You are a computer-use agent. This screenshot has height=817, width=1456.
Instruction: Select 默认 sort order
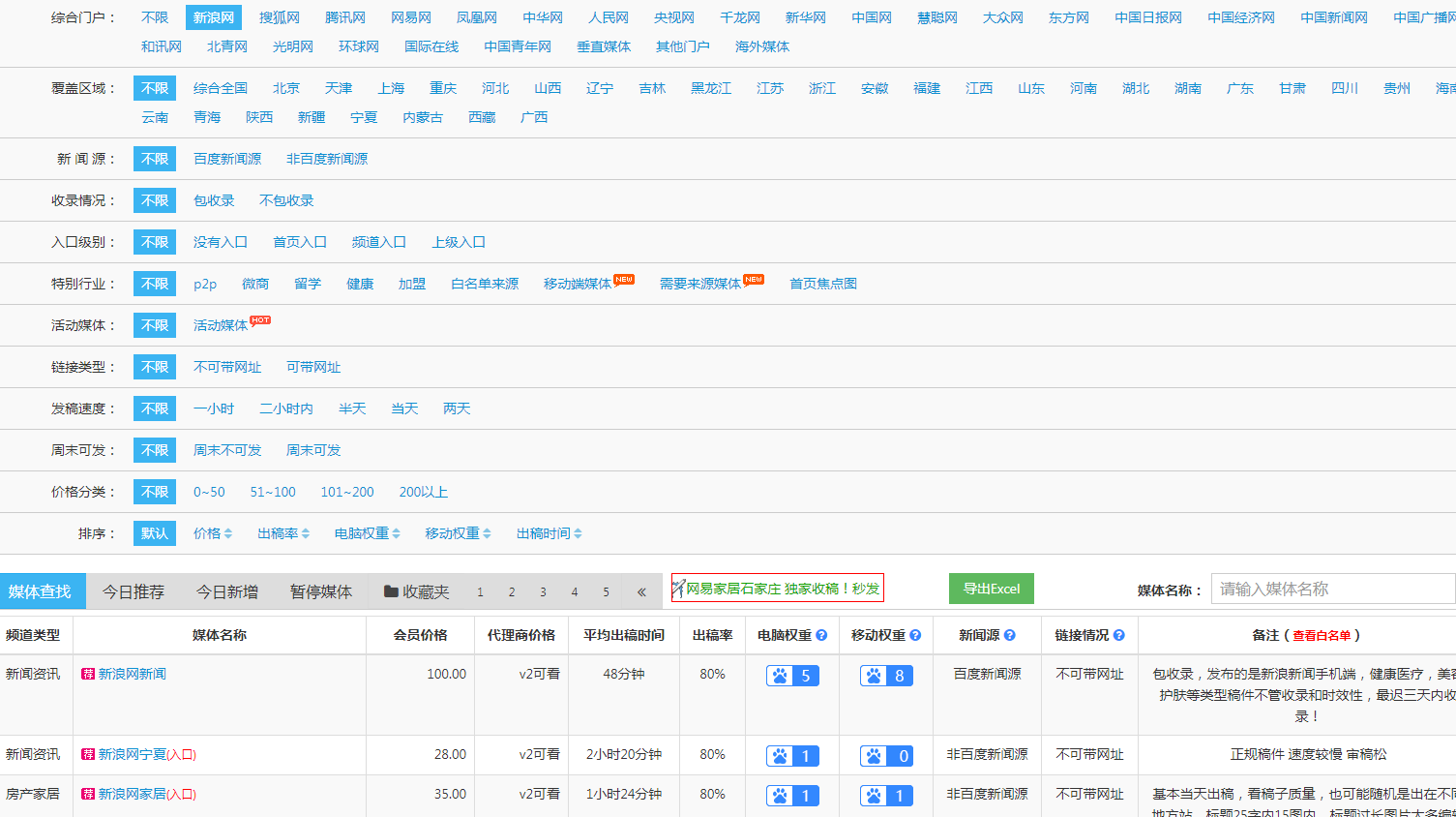155,533
